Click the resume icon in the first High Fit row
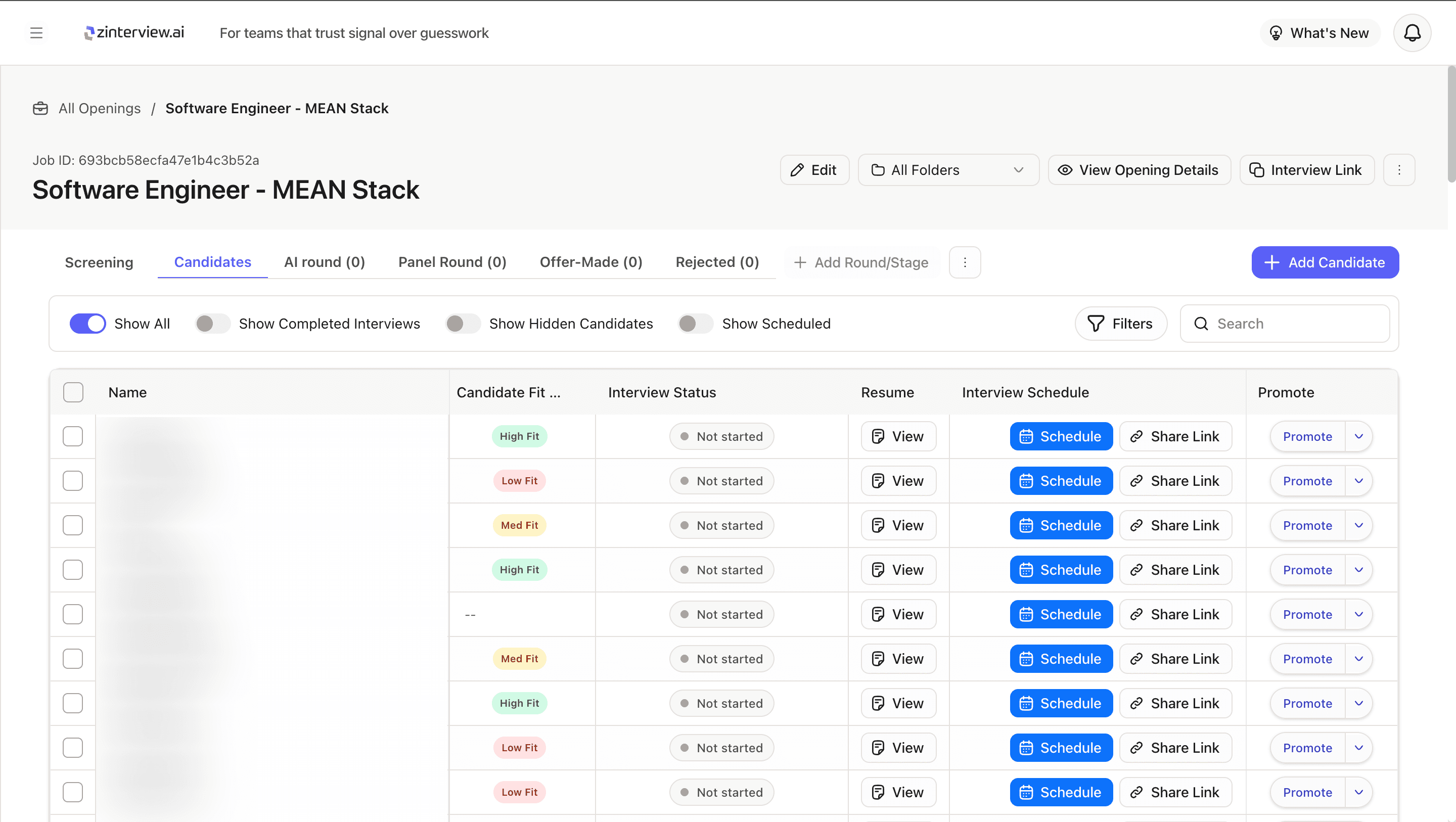 (878, 436)
